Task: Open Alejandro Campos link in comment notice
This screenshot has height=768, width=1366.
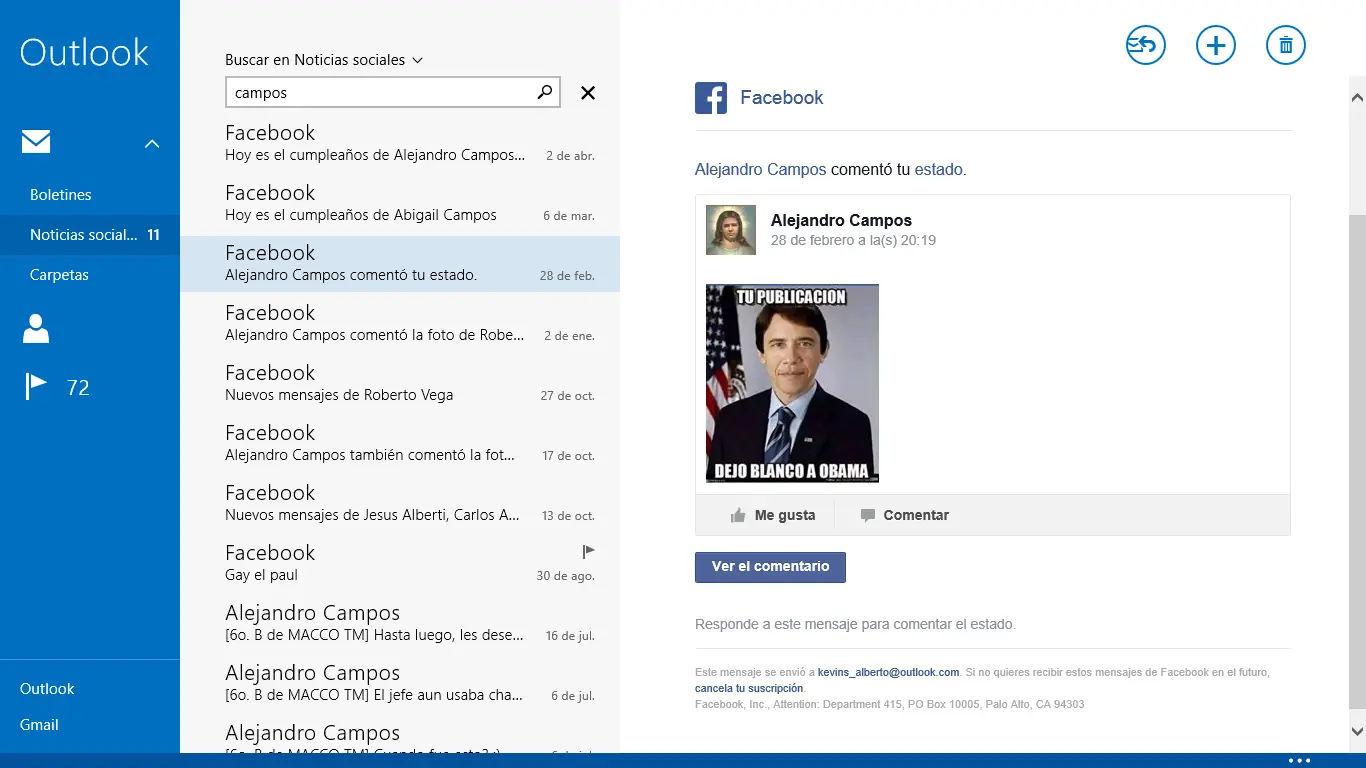Action: pos(760,170)
